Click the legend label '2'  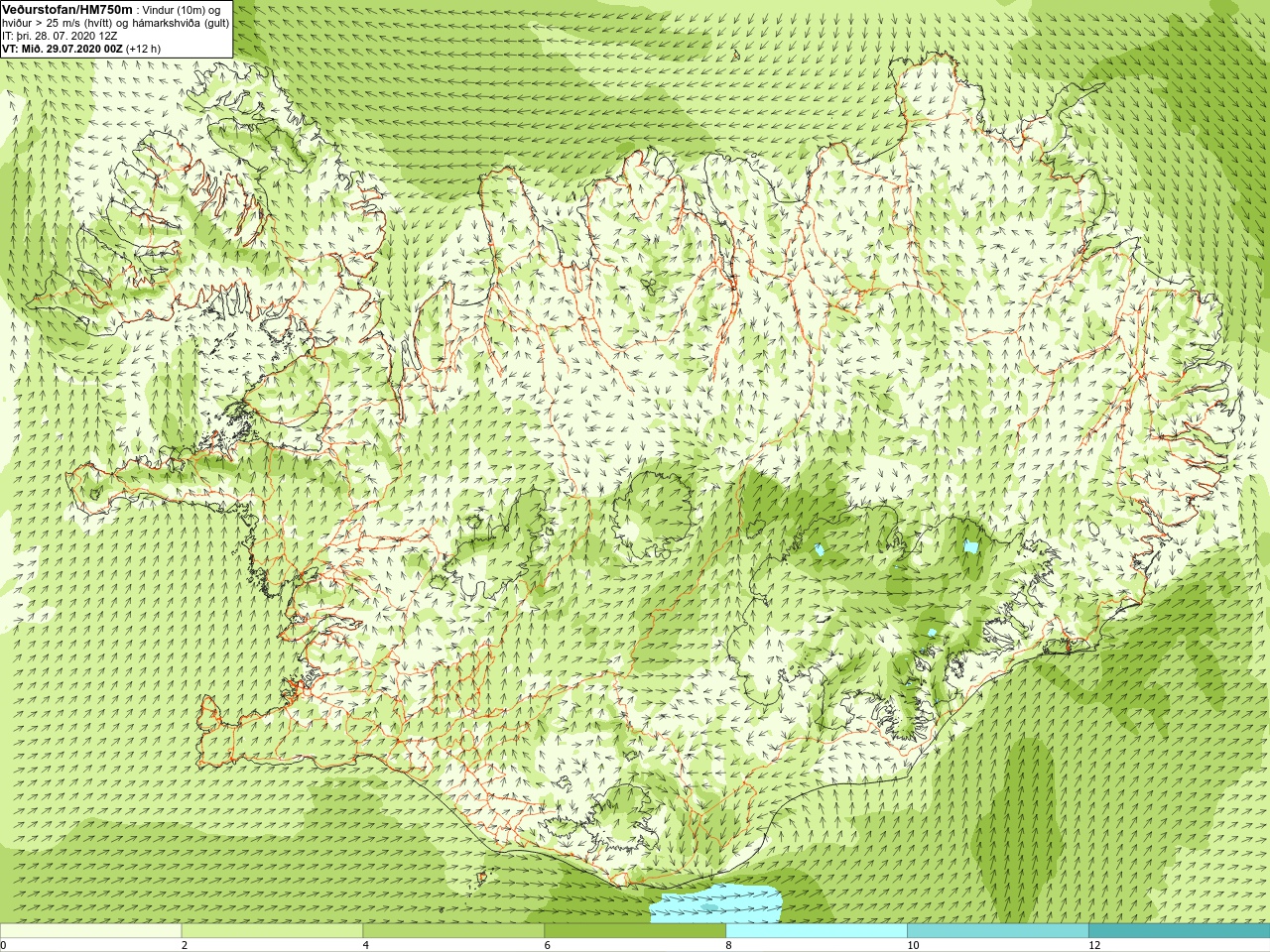coord(185,945)
